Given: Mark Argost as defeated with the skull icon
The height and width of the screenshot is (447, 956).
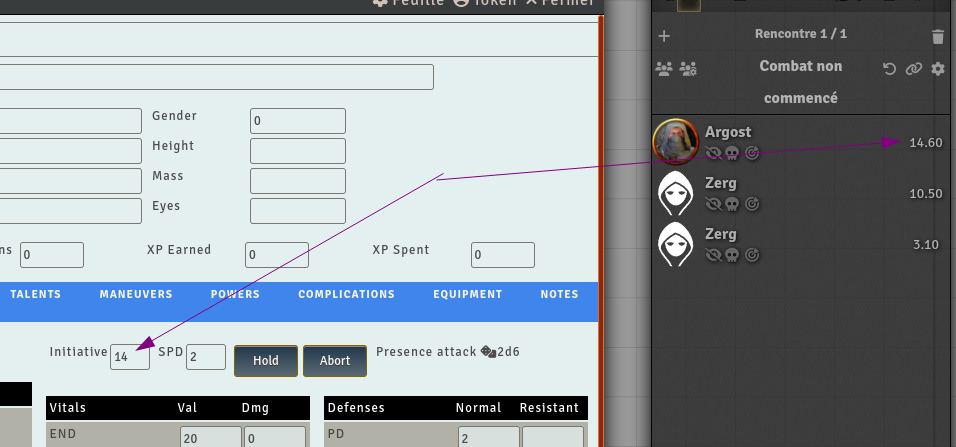Looking at the screenshot, I should (732, 153).
